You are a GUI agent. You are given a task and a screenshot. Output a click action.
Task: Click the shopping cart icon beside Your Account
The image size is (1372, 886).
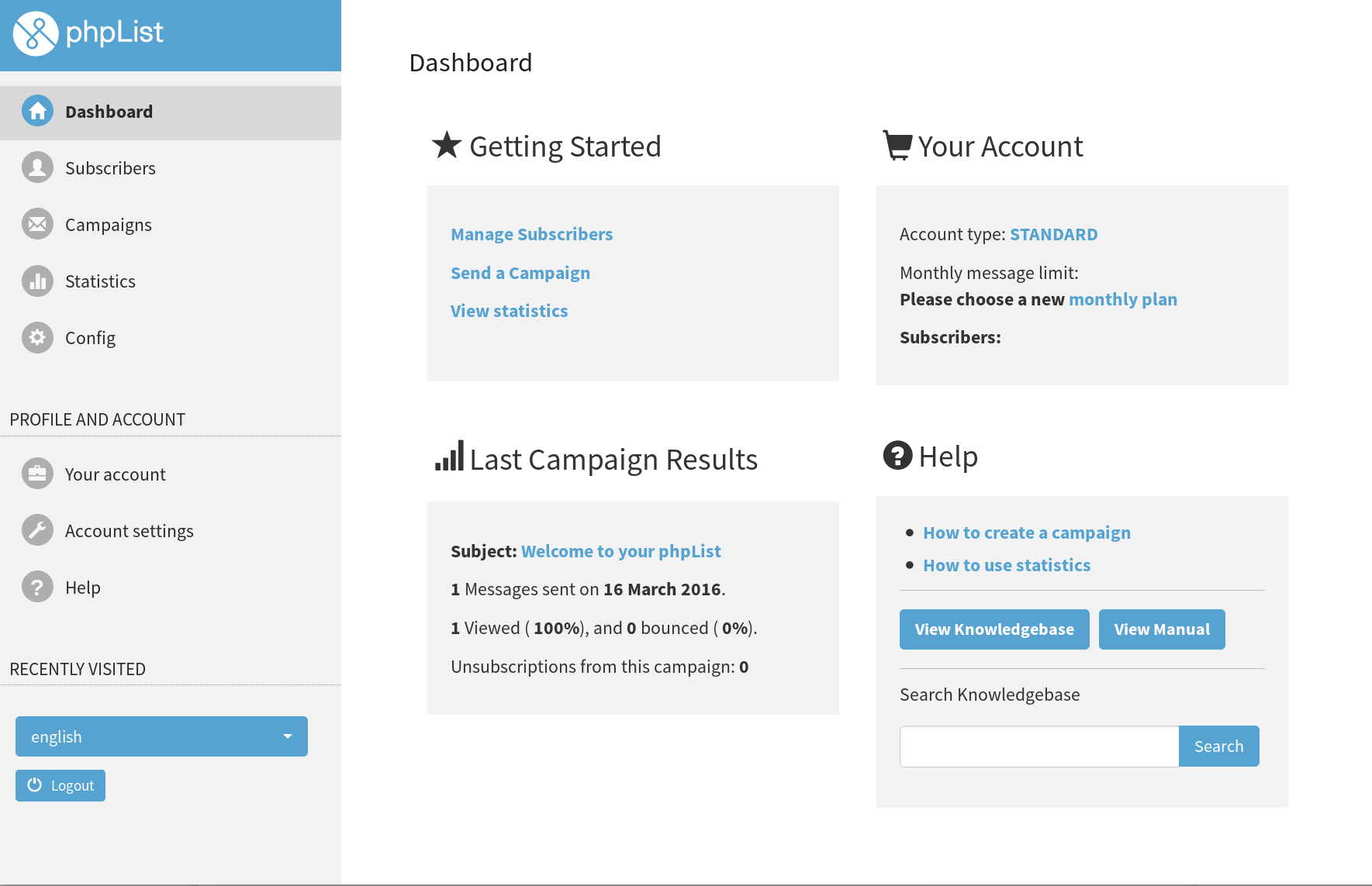coord(897,145)
